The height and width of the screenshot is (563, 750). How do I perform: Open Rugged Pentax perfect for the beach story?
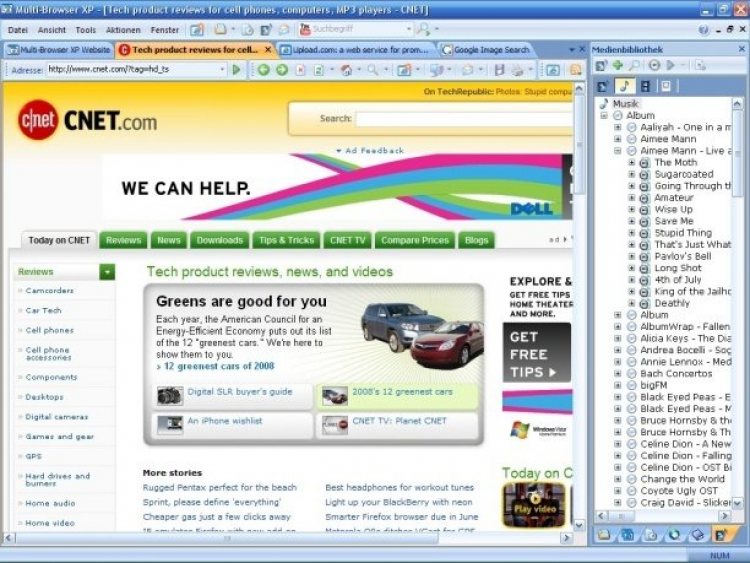(x=220, y=487)
